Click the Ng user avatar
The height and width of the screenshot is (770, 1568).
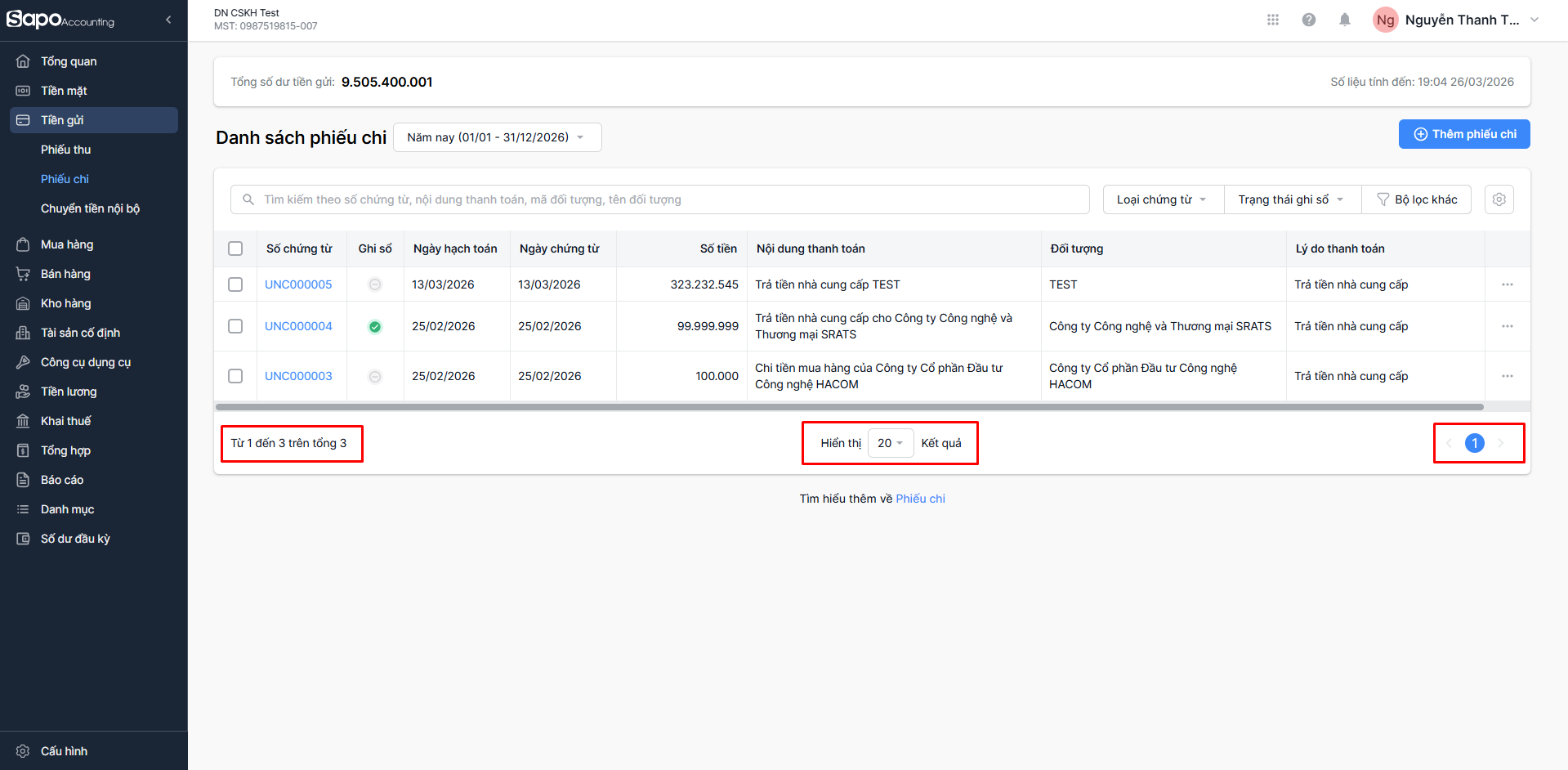(1385, 20)
